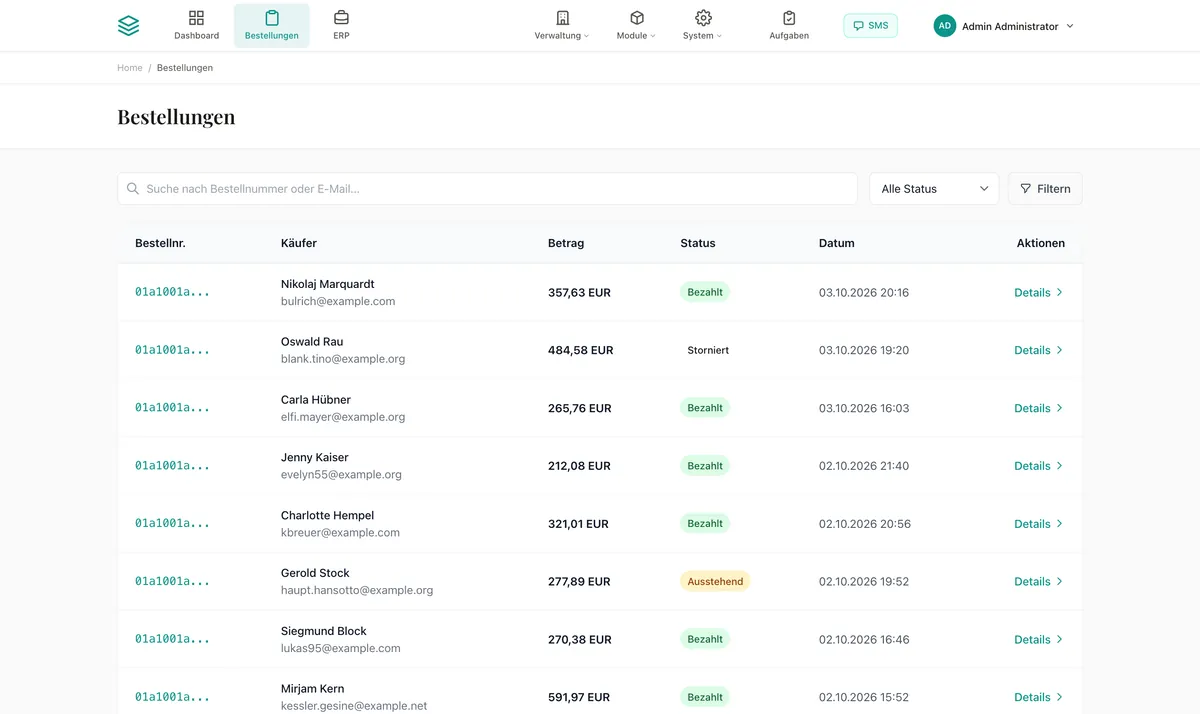1200x714 pixels.
Task: Open order number of Nikolaj Marquardt
Action: point(173,292)
